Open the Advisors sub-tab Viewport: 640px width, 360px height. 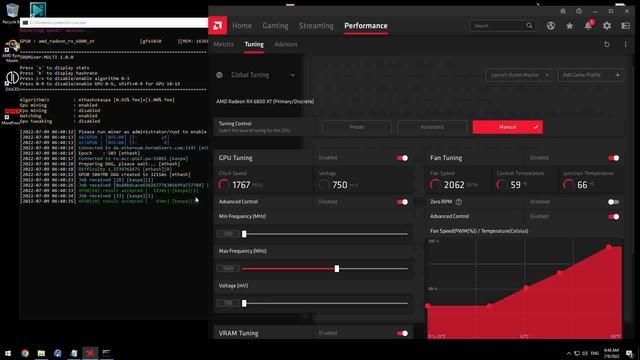click(286, 44)
